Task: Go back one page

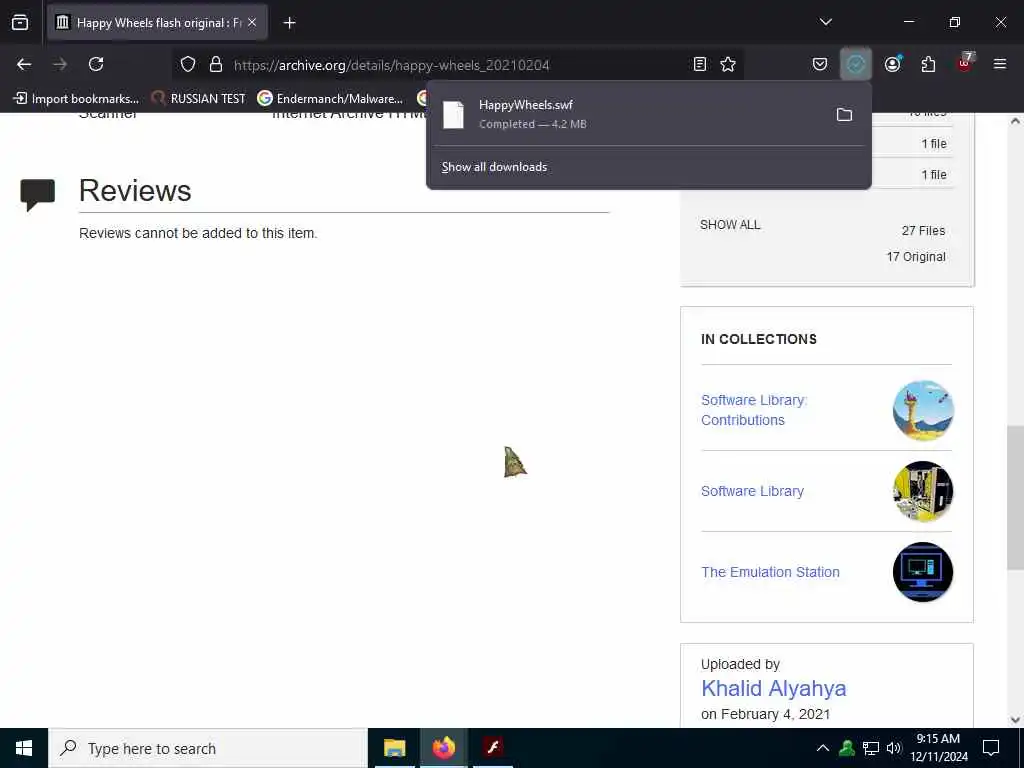Action: (x=24, y=64)
